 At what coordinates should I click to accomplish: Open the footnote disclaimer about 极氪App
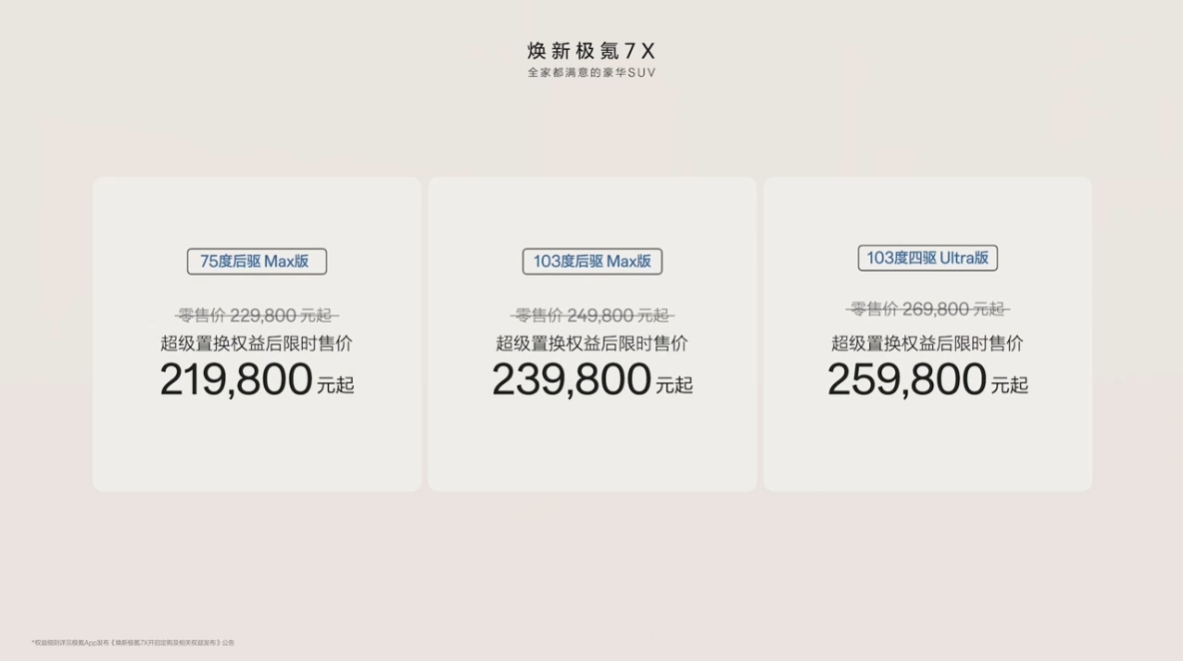tap(133, 643)
